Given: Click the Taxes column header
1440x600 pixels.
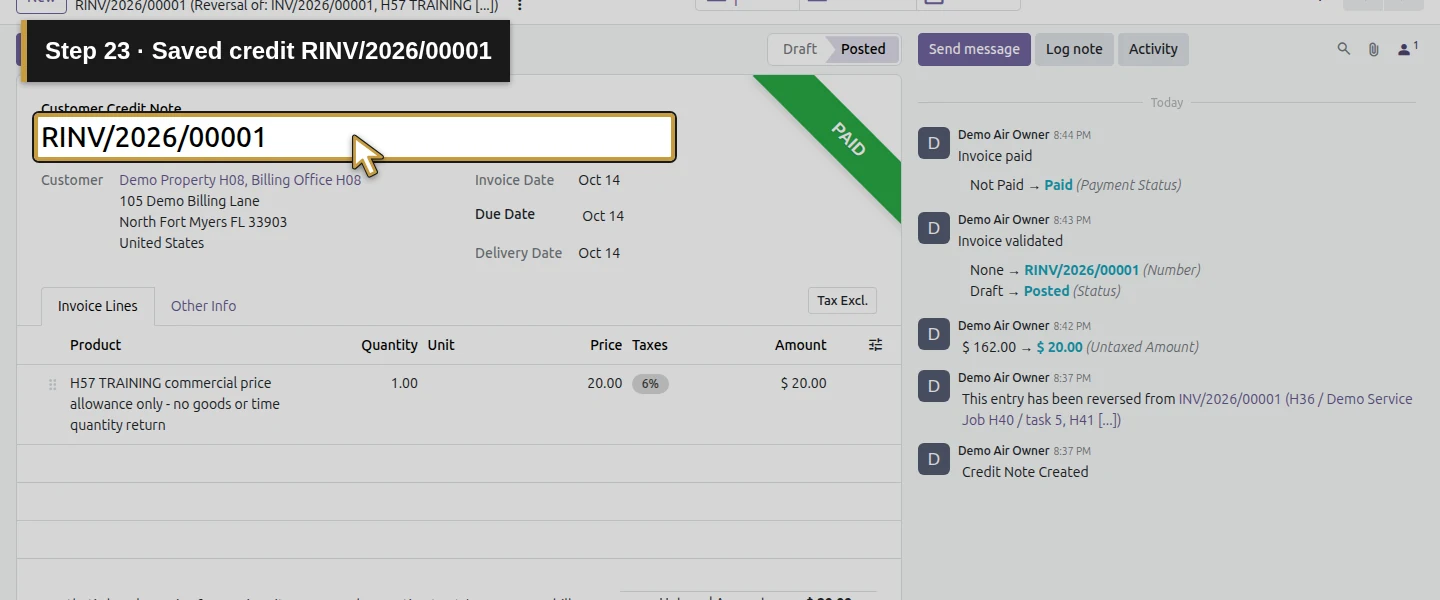Looking at the screenshot, I should [x=650, y=345].
